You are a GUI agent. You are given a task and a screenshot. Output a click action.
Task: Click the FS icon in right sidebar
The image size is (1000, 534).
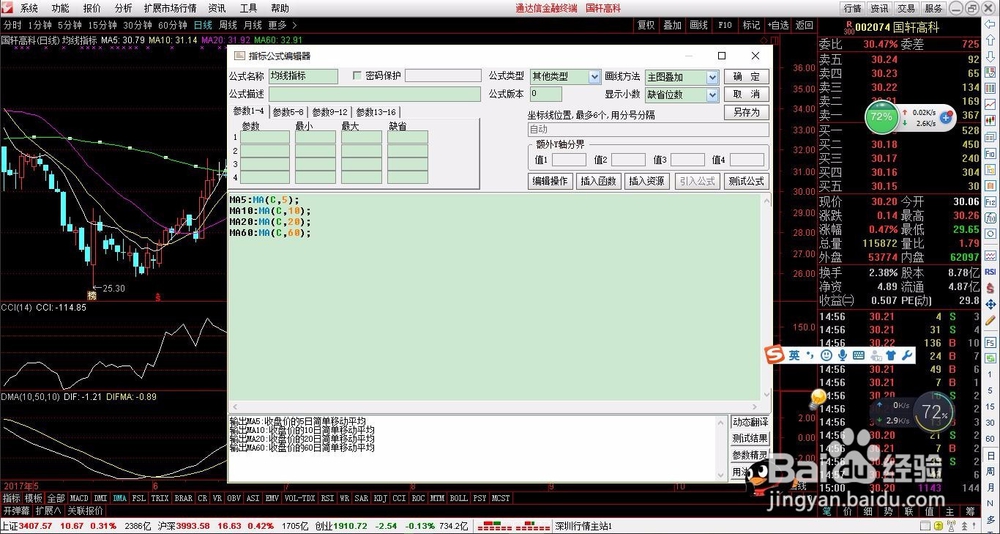pyautogui.click(x=990, y=343)
